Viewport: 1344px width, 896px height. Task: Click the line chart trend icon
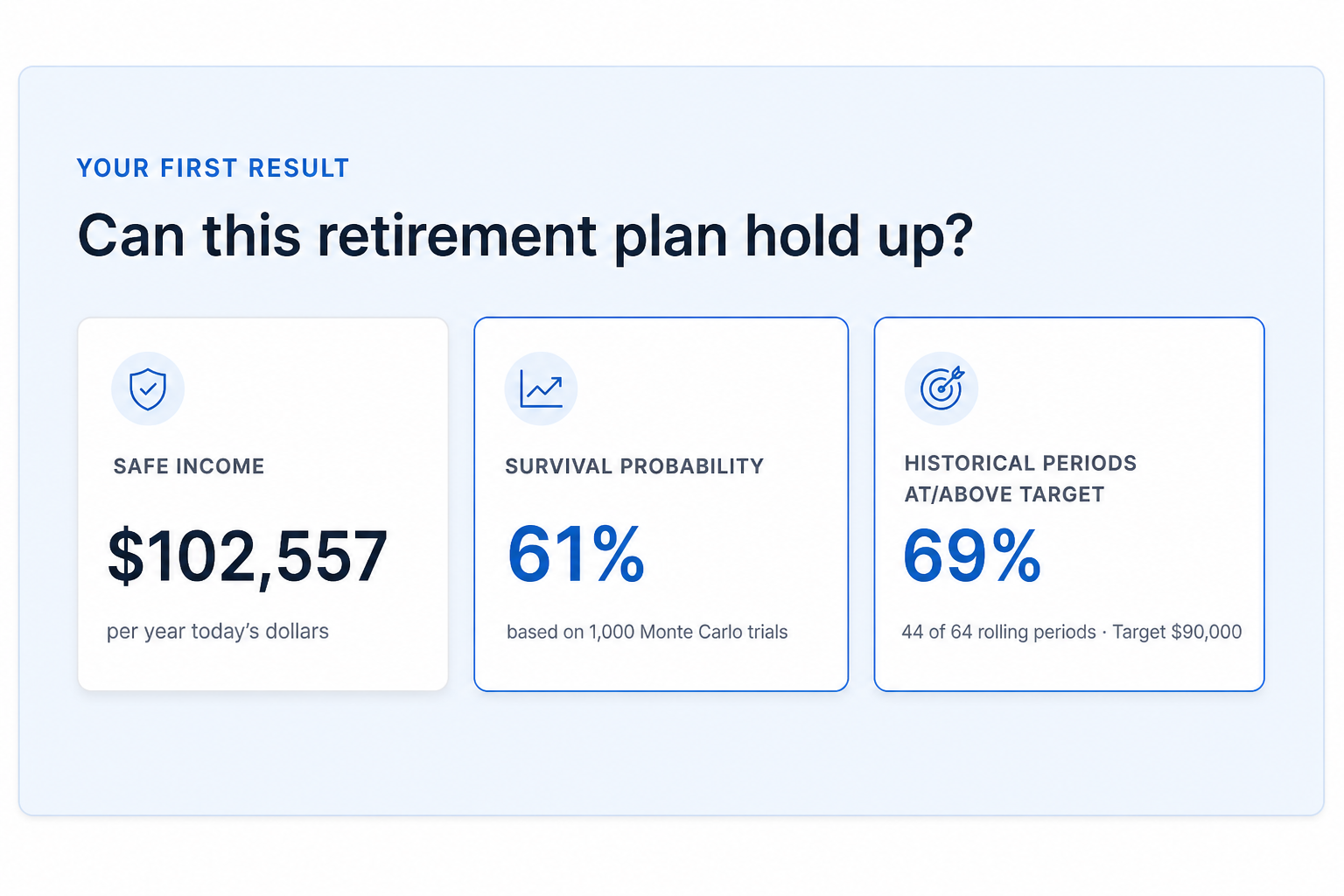coord(541,388)
